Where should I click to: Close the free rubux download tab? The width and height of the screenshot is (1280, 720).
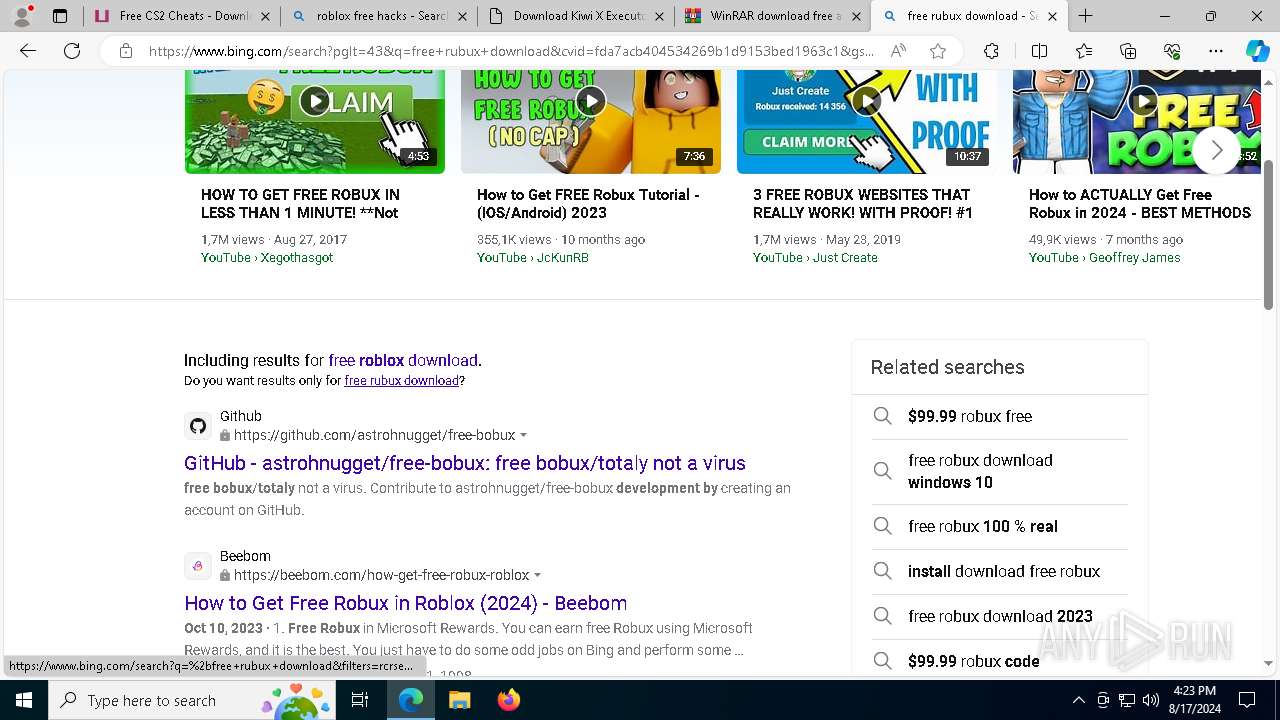(1052, 16)
